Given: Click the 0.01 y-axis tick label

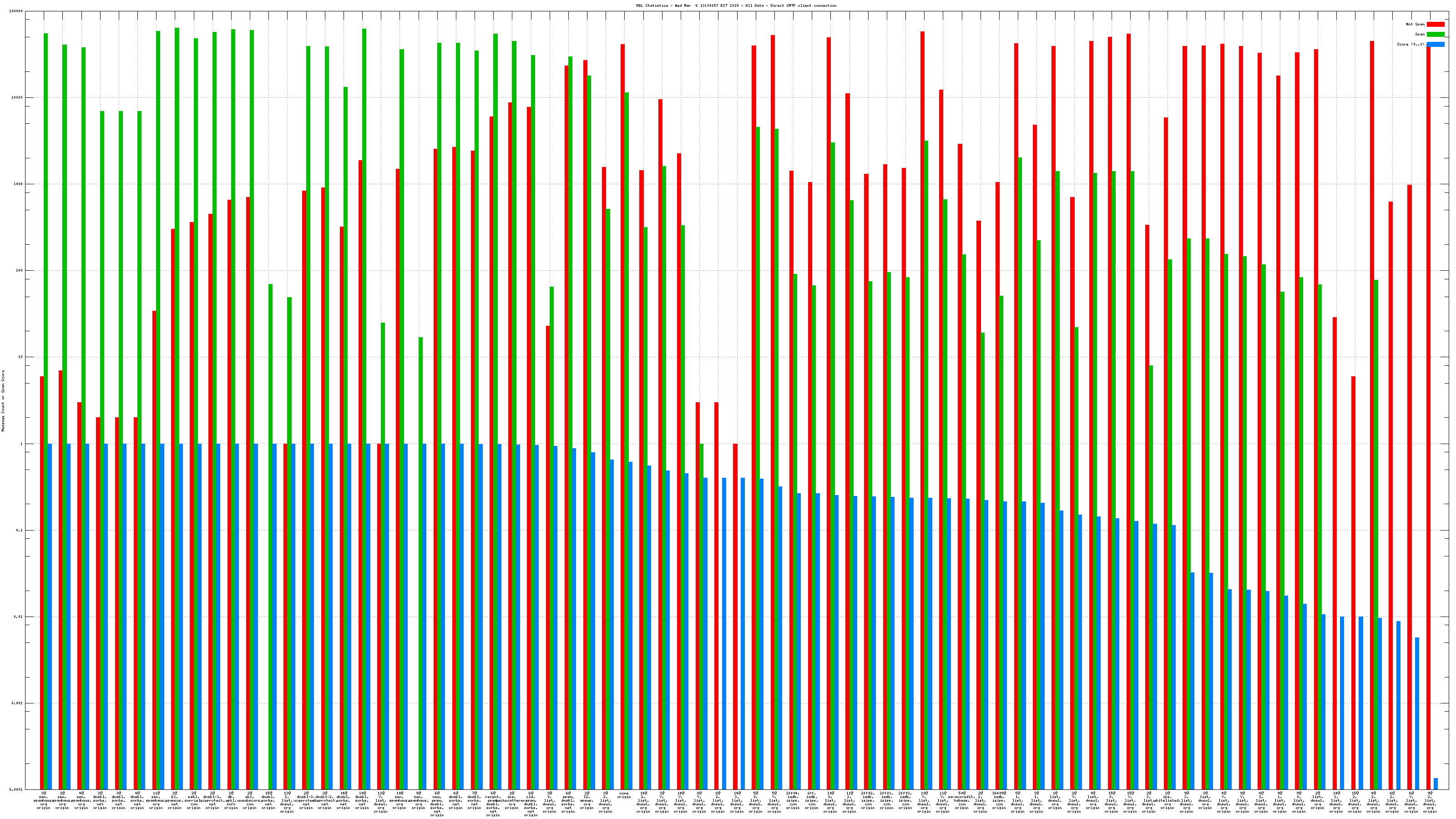Looking at the screenshot, I should (19, 617).
